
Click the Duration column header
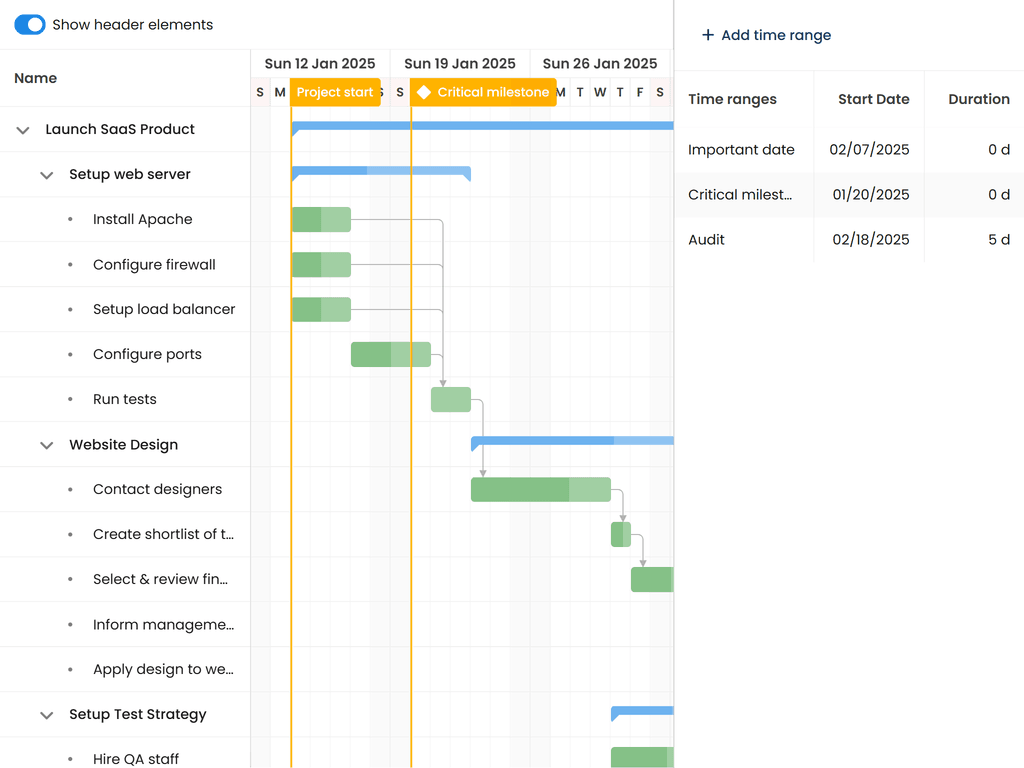(x=978, y=99)
